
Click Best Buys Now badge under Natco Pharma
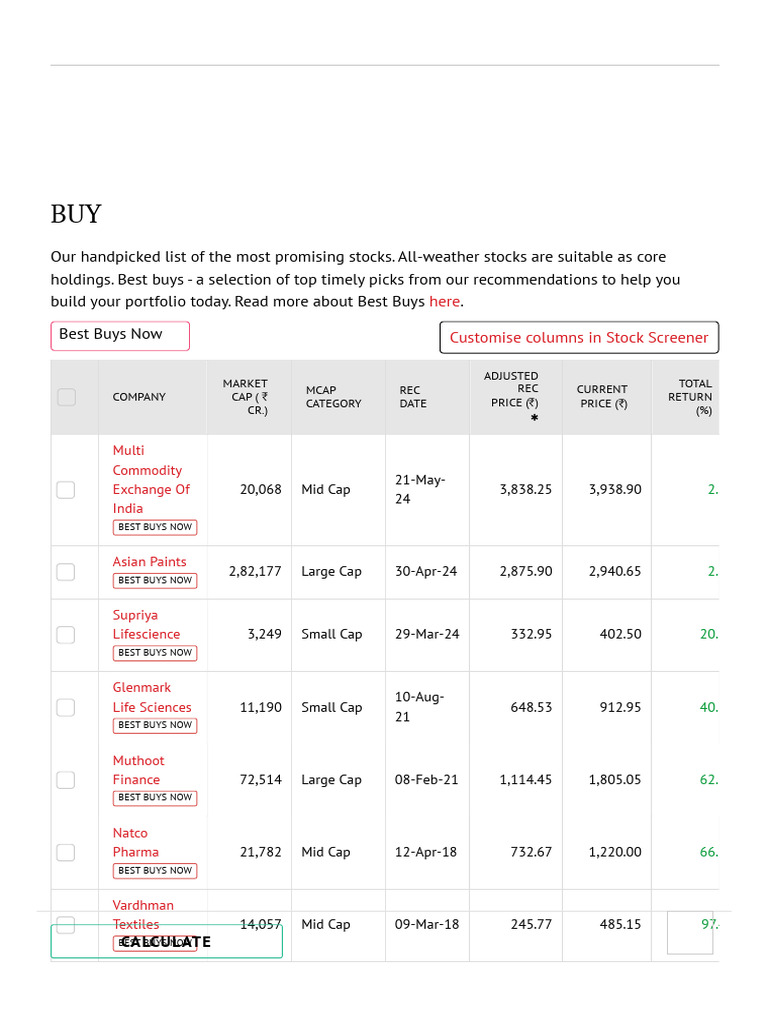tap(155, 871)
